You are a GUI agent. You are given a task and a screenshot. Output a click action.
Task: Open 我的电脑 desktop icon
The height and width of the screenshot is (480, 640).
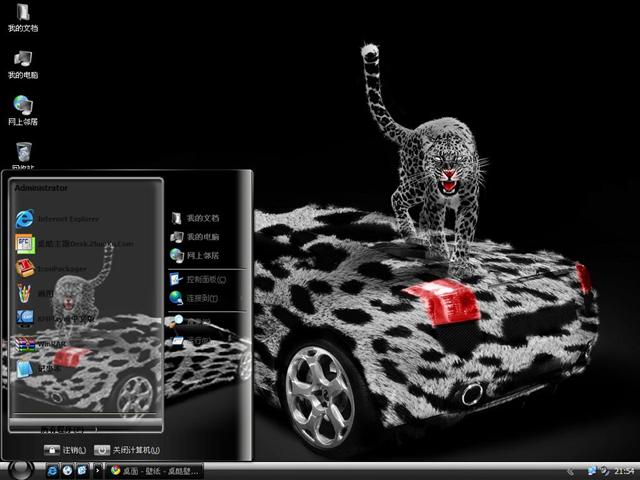click(x=22, y=63)
